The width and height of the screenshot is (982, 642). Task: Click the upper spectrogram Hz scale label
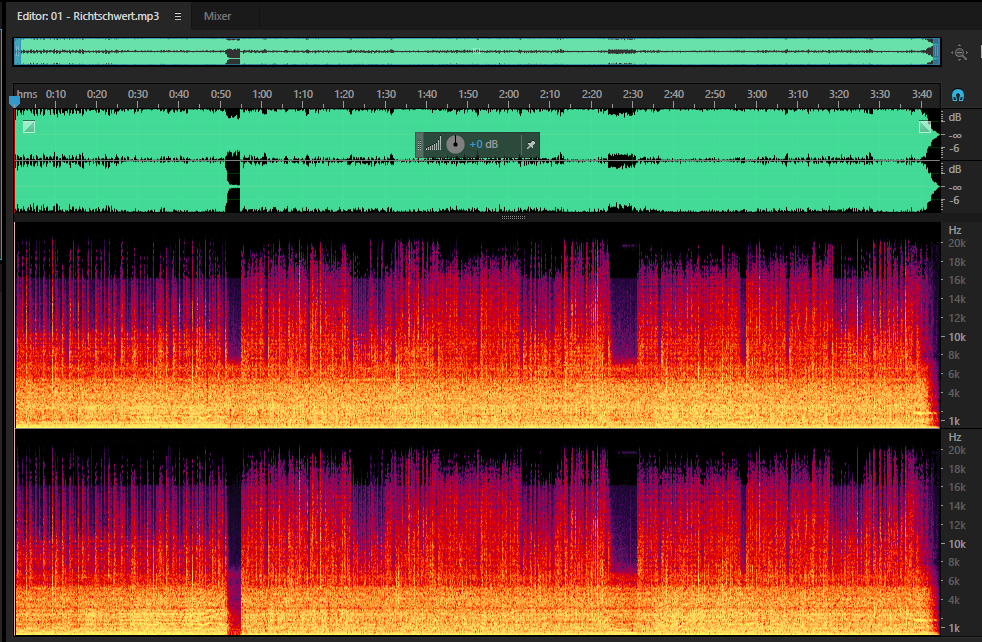954,230
